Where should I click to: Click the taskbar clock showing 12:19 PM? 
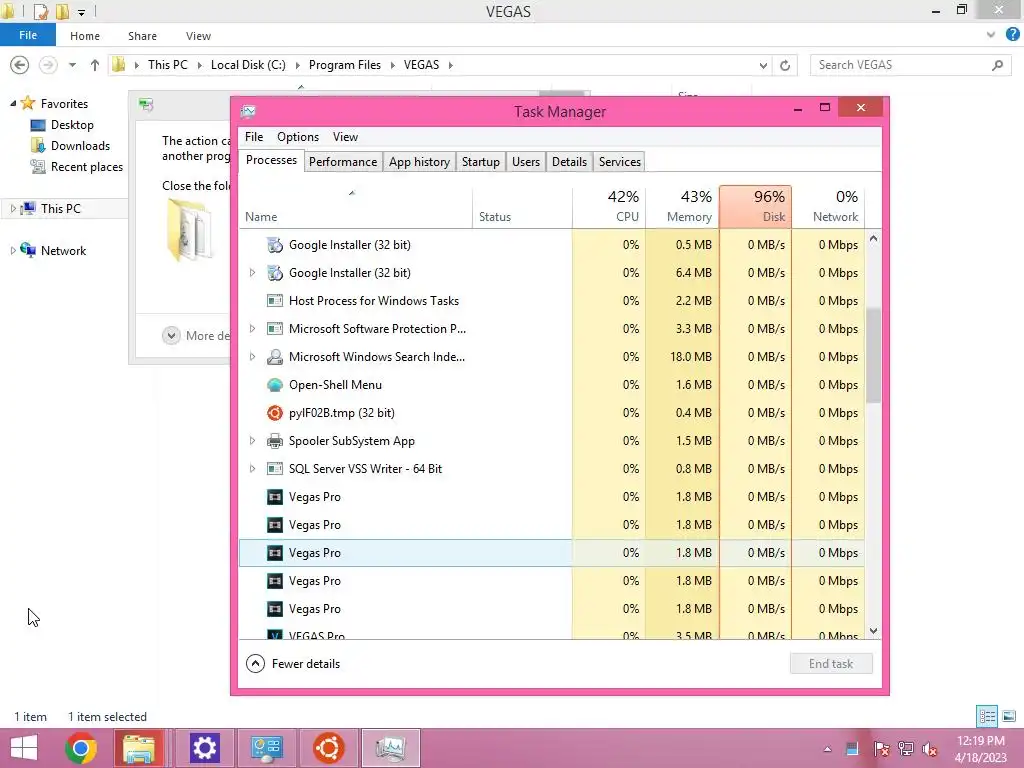coord(980,749)
